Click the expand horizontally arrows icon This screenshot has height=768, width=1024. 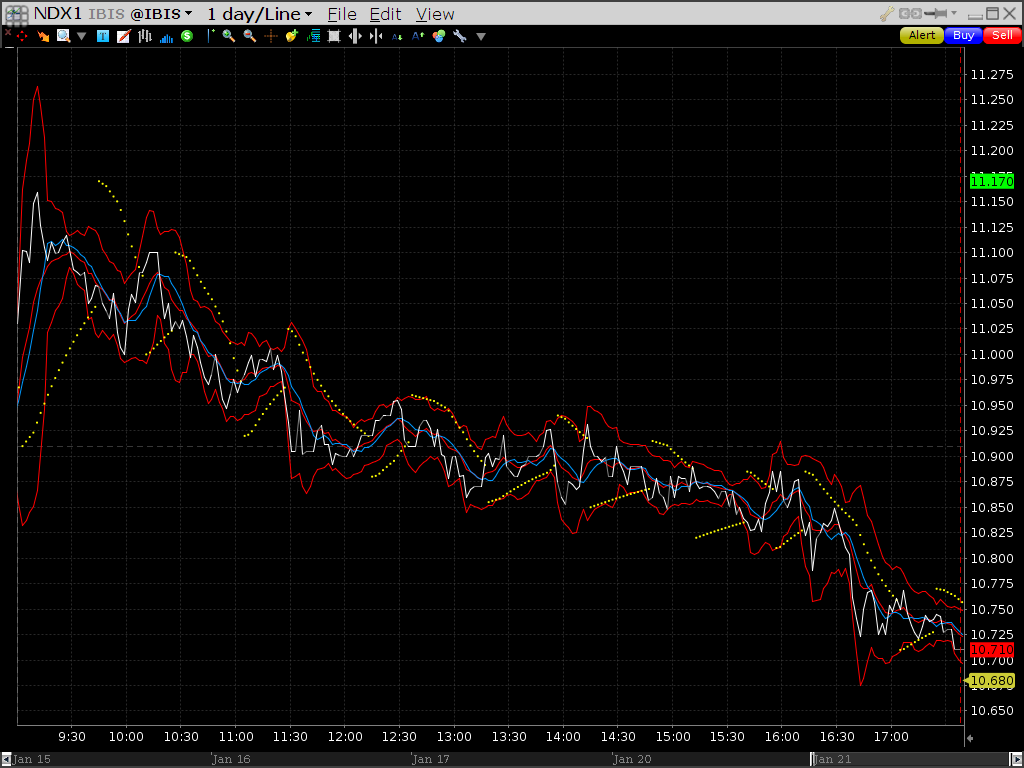click(355, 37)
